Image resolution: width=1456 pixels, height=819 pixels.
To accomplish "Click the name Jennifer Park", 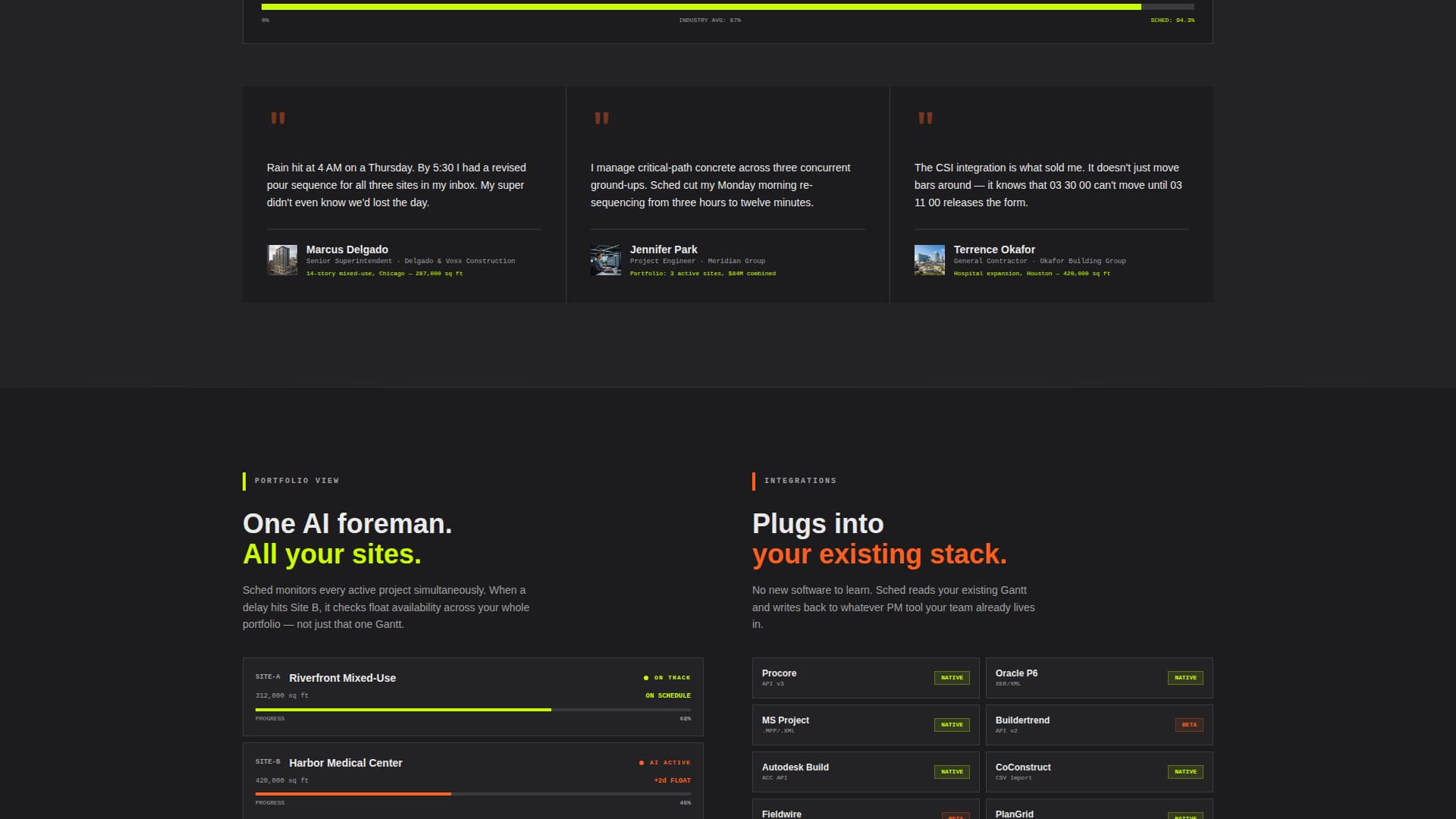I will [x=664, y=249].
